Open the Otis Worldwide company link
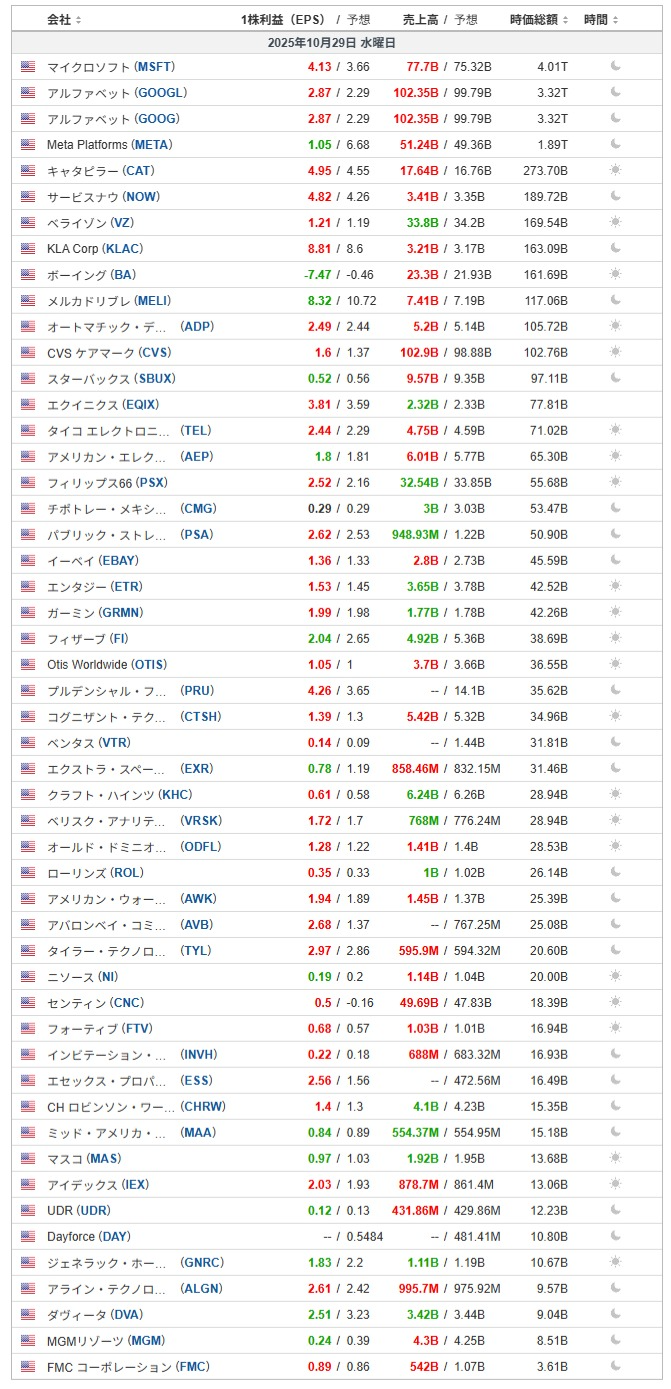Screen dimensions: 671x1389 87,665
